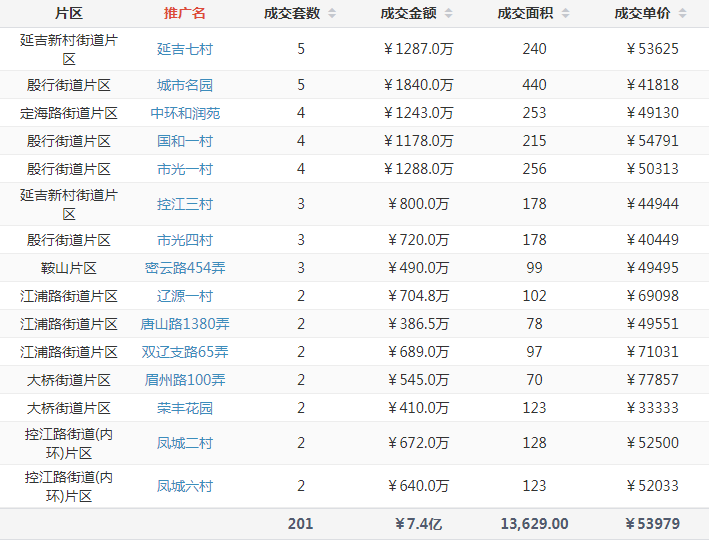Sort by 成交面积 column arrow icon
The image size is (709, 541).
pos(565,14)
